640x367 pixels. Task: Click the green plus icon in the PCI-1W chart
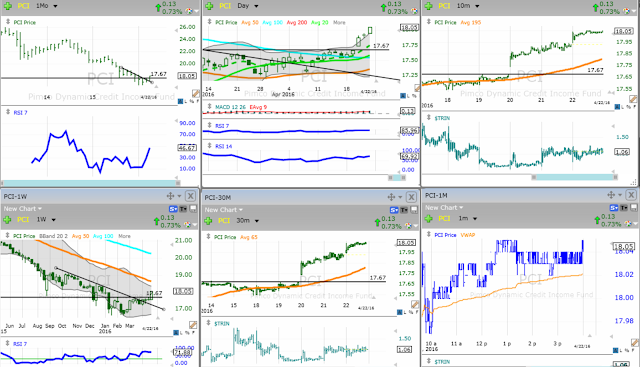click(x=8, y=220)
